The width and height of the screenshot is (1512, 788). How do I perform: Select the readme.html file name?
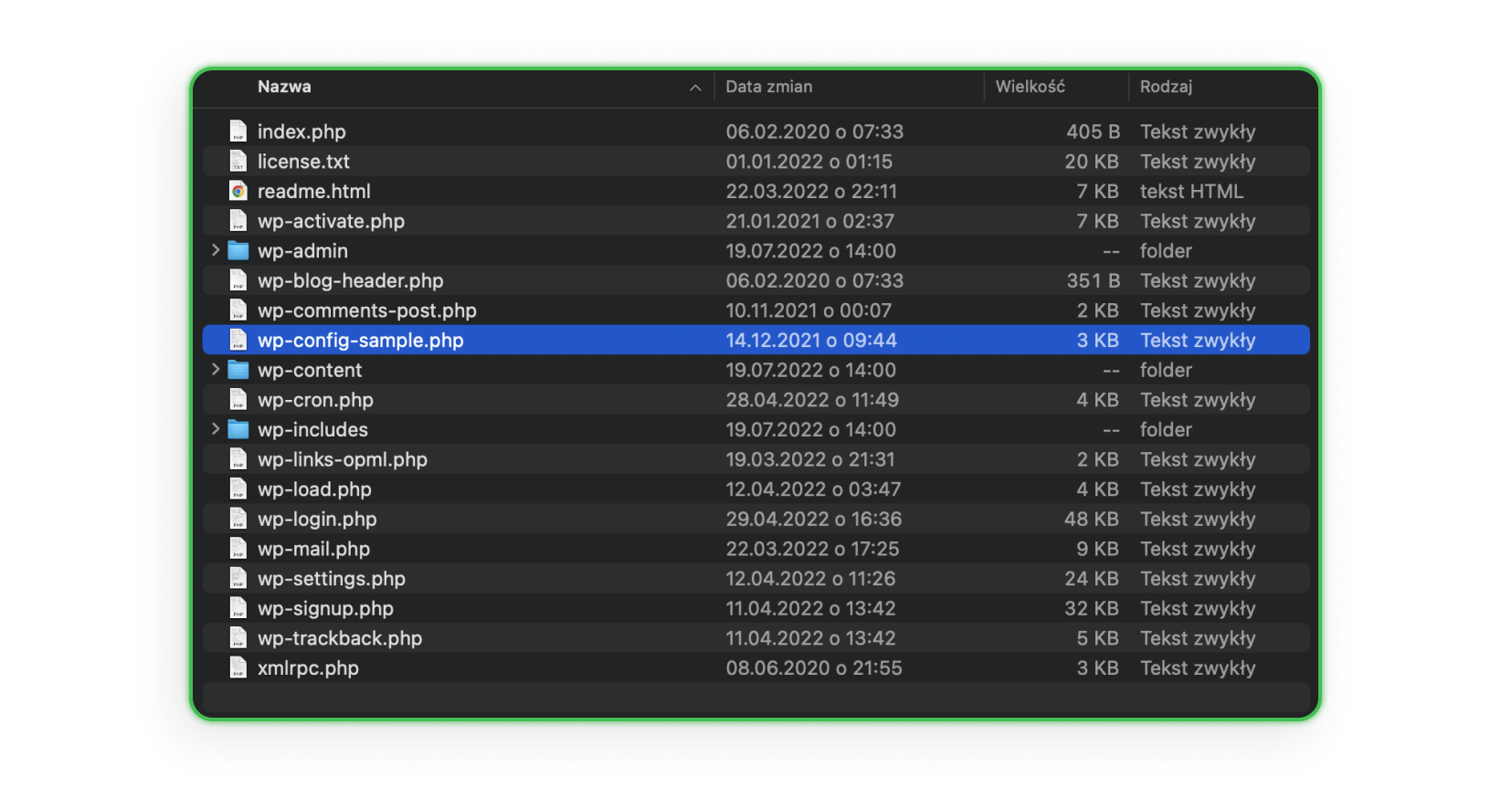pyautogui.click(x=314, y=191)
